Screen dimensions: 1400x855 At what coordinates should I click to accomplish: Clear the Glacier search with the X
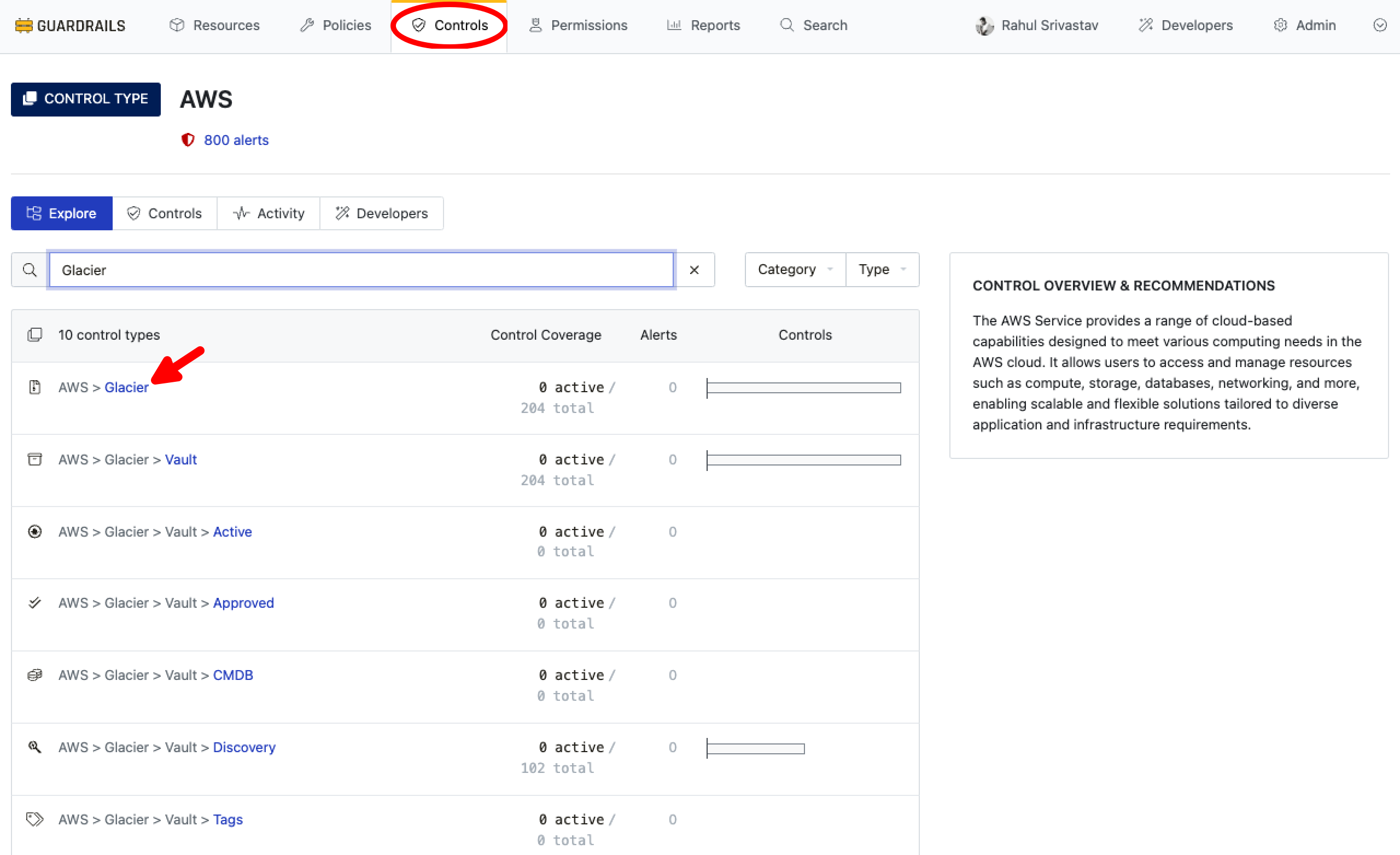pyautogui.click(x=694, y=270)
